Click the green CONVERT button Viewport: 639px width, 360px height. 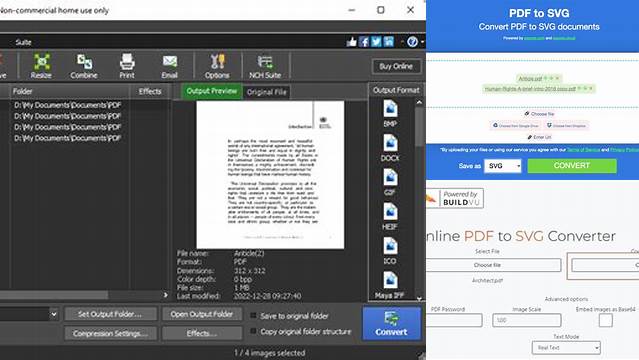(x=572, y=166)
